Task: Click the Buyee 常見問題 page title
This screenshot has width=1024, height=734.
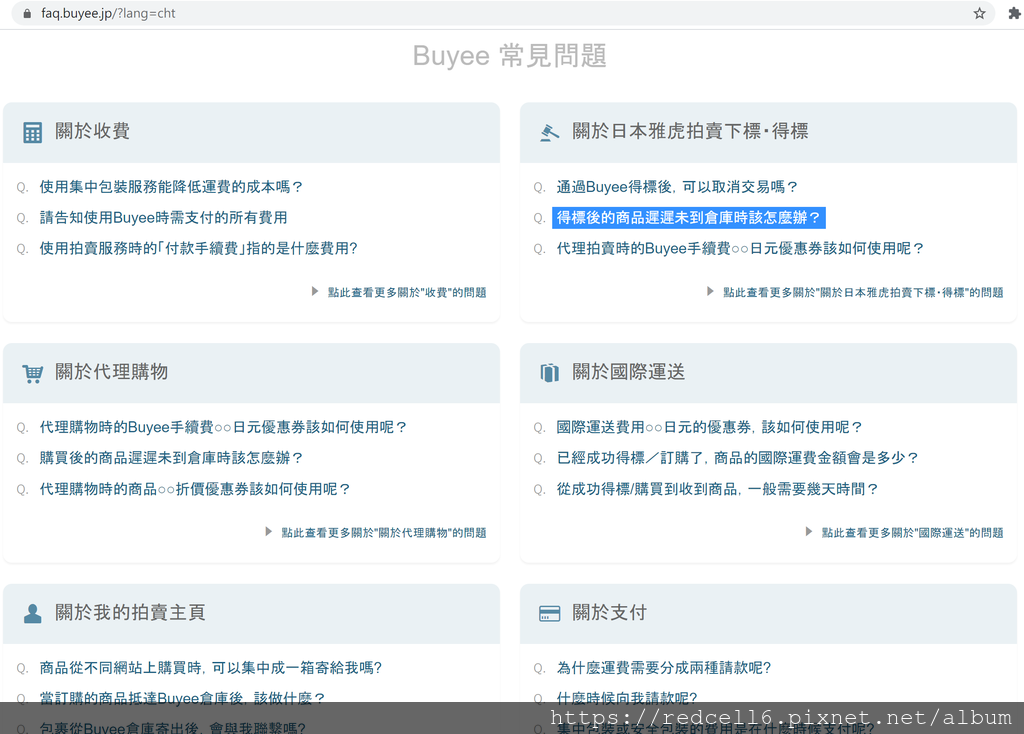Action: pos(510,56)
